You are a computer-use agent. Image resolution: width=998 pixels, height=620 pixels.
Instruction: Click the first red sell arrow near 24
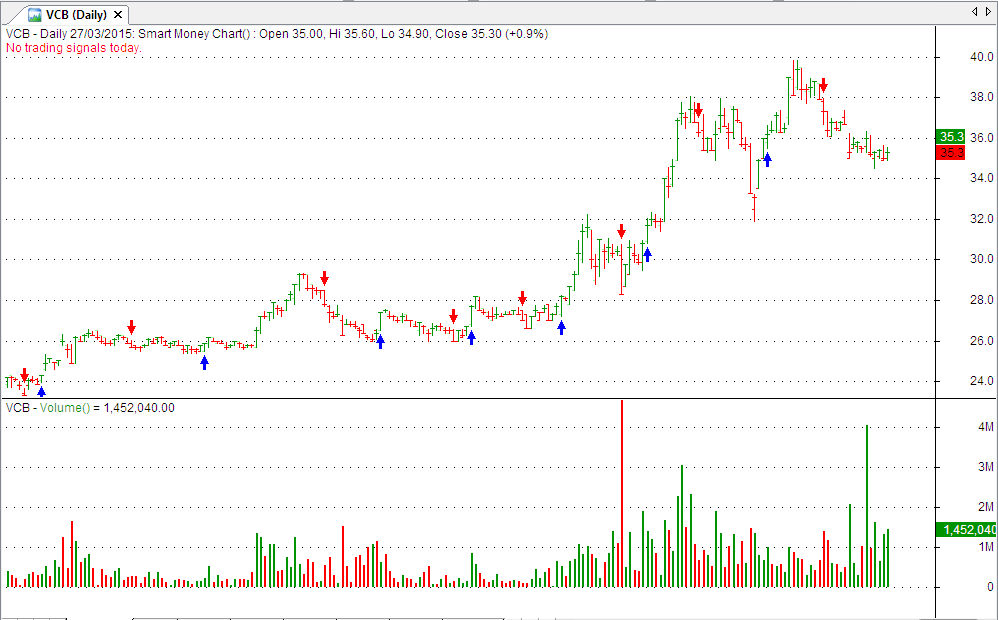[24, 374]
